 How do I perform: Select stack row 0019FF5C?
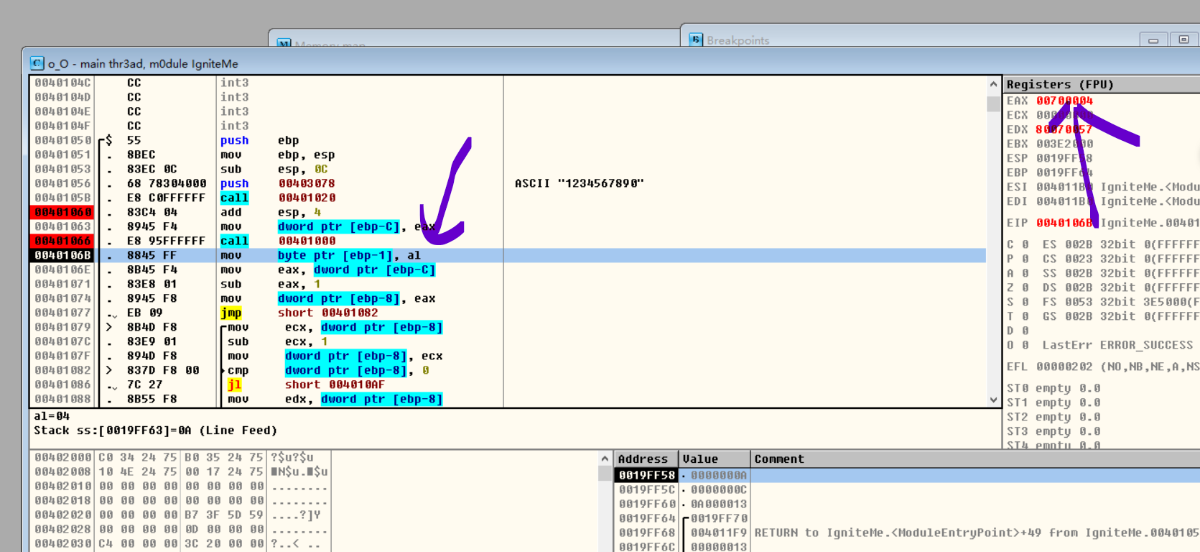[907, 489]
